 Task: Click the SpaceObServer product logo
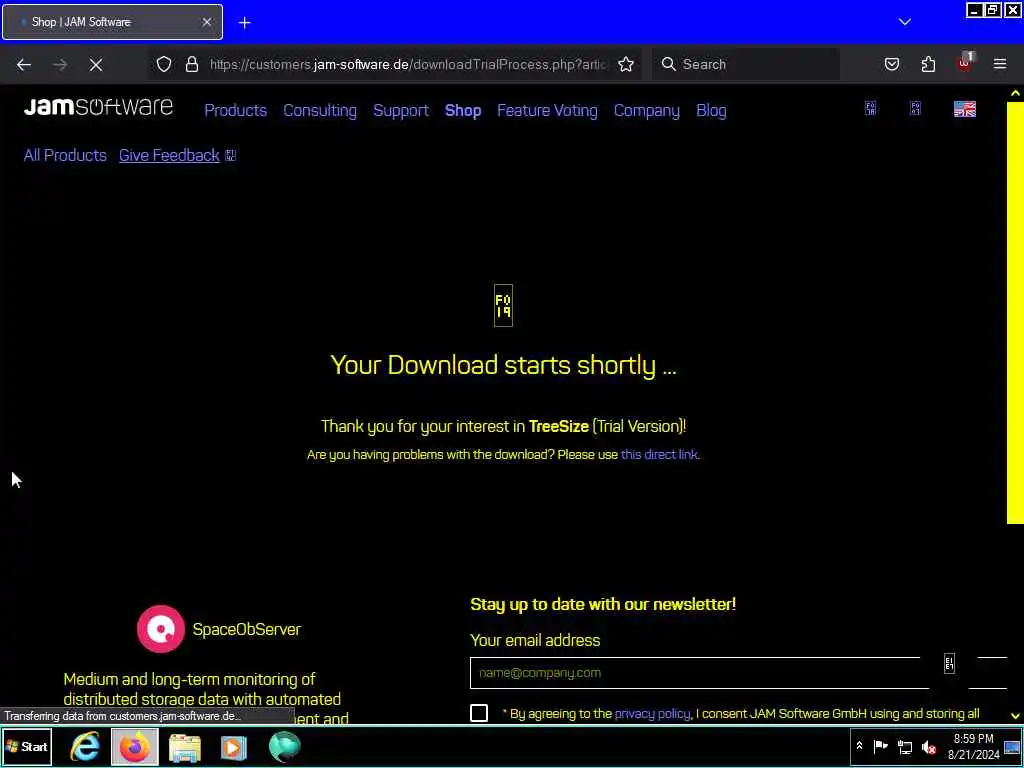[161, 629]
